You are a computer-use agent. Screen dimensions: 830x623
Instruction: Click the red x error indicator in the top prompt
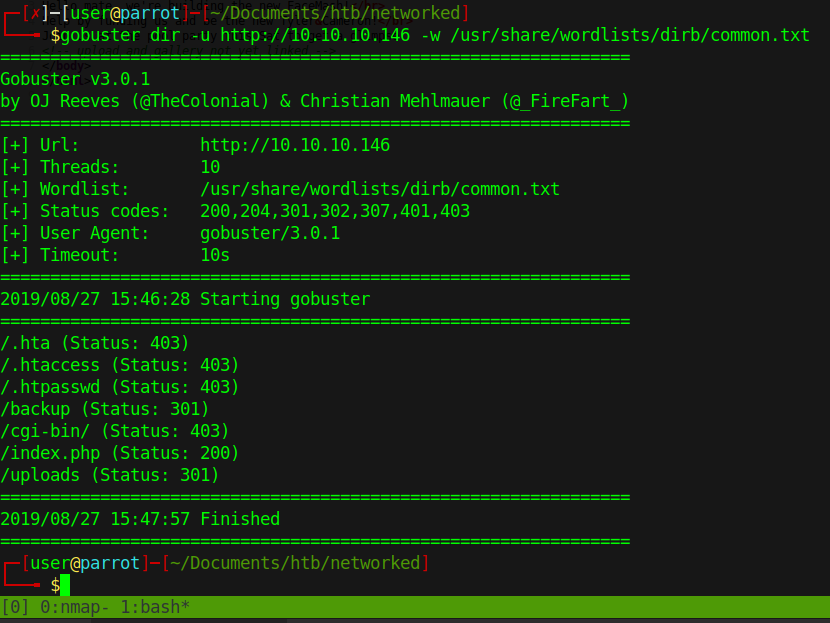pyautogui.click(x=35, y=13)
